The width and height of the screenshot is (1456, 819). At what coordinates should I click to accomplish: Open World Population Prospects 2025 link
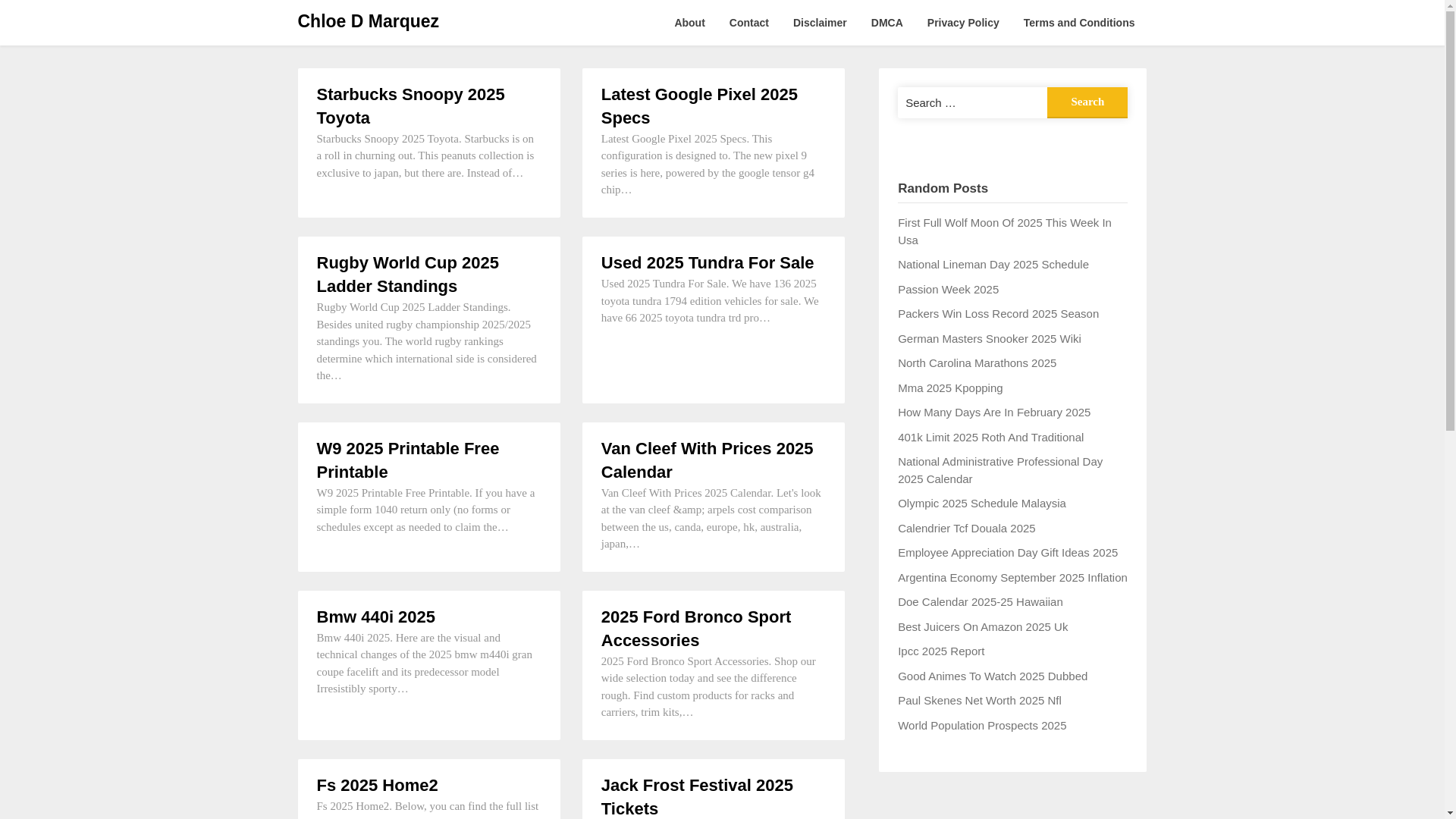click(x=982, y=726)
